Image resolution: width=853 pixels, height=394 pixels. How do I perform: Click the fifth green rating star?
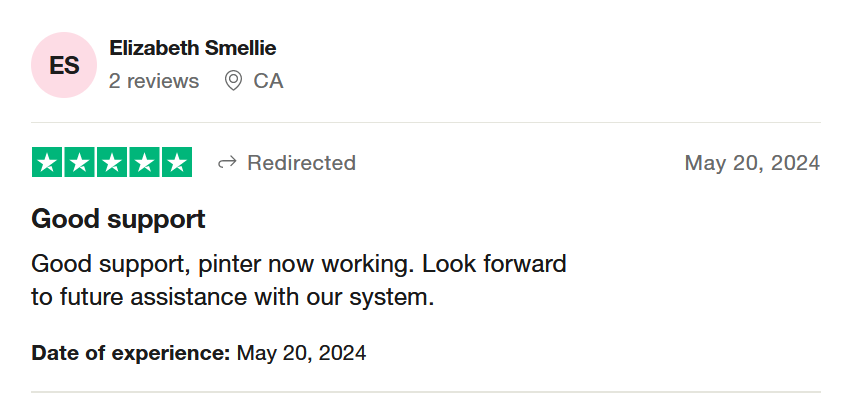coord(177,162)
